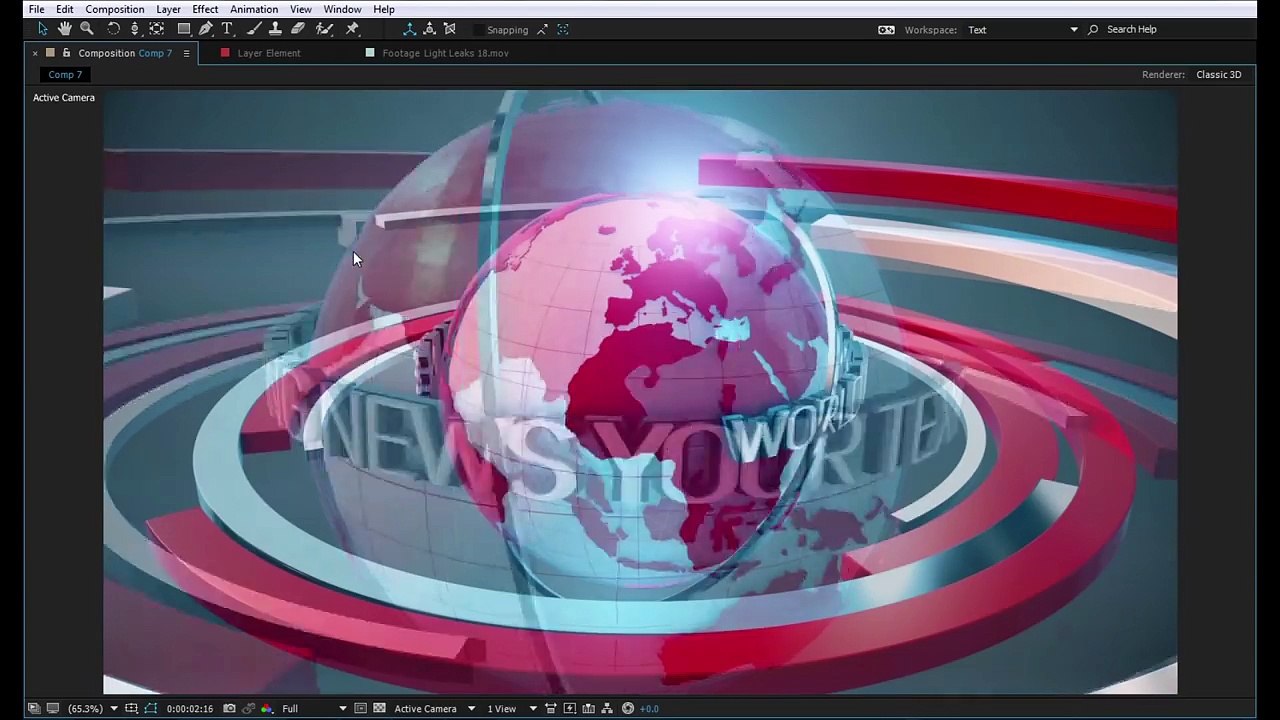Screen dimensions: 1280x720
Task: Toggle the viewer lock icon
Action: click(66, 53)
